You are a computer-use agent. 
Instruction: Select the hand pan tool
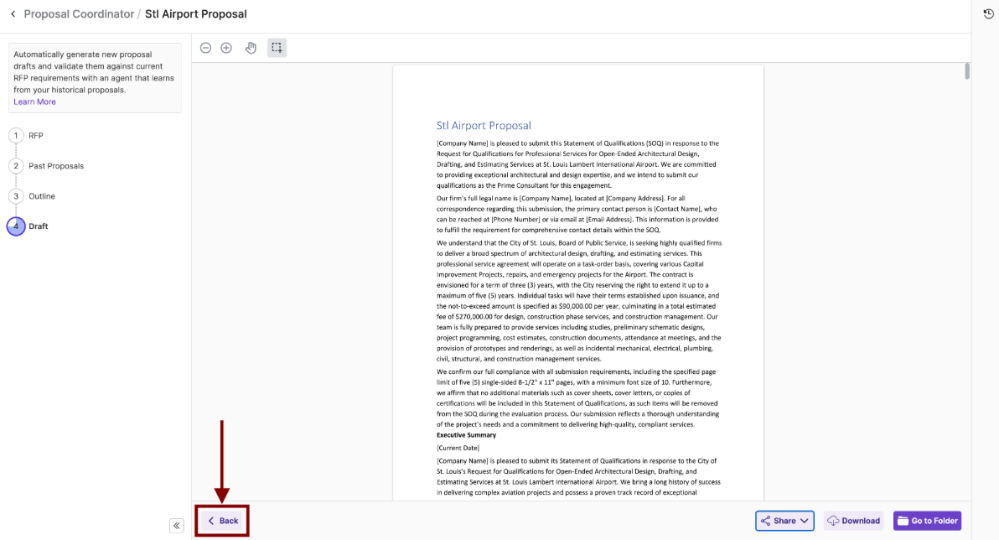point(251,48)
